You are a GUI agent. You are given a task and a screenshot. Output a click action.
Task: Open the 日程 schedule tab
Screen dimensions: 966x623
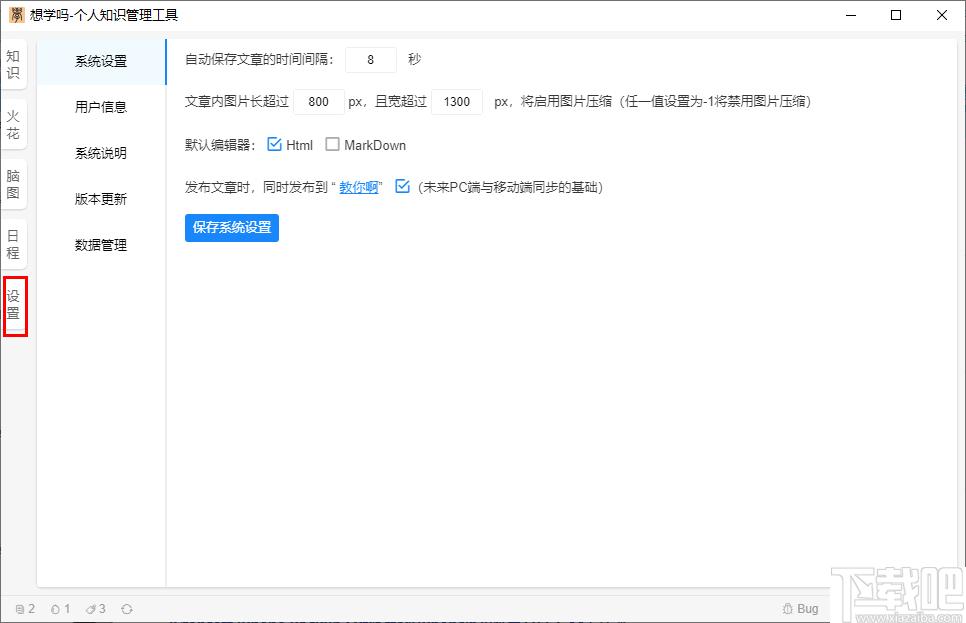tap(13, 244)
